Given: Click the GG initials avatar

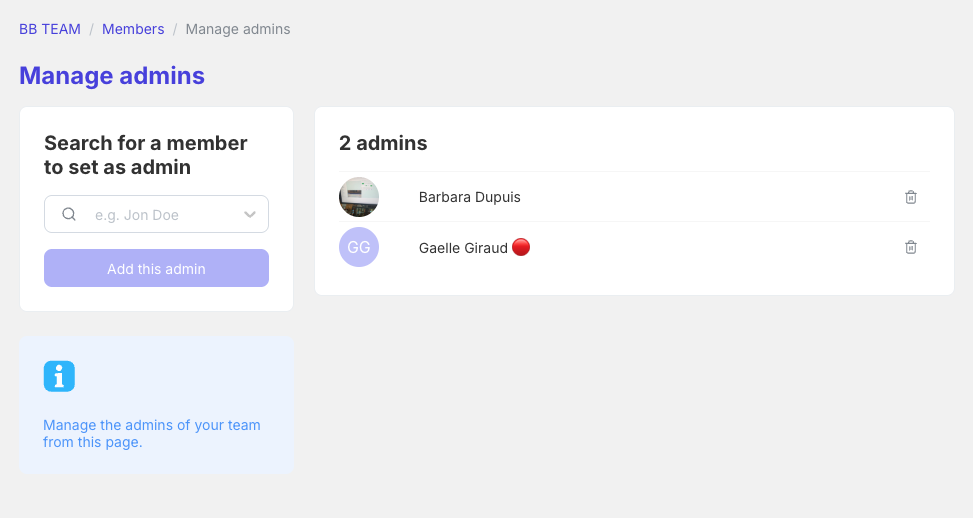Looking at the screenshot, I should tap(359, 247).
